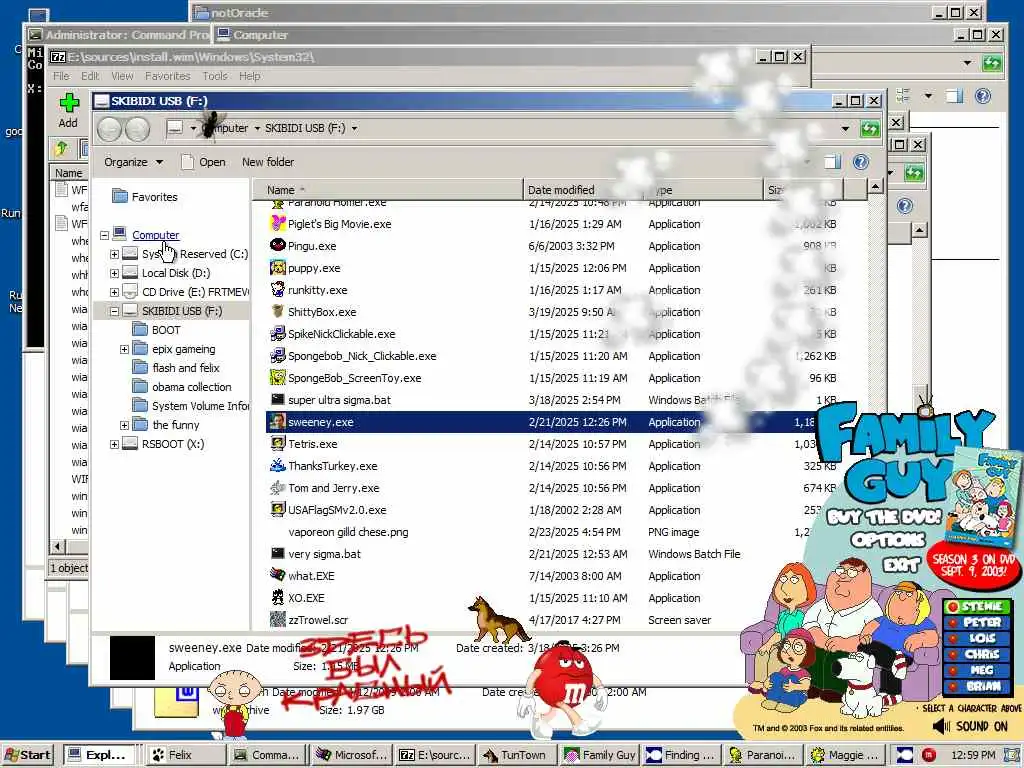Expand the Local Disk (D:) node

pos(114,273)
